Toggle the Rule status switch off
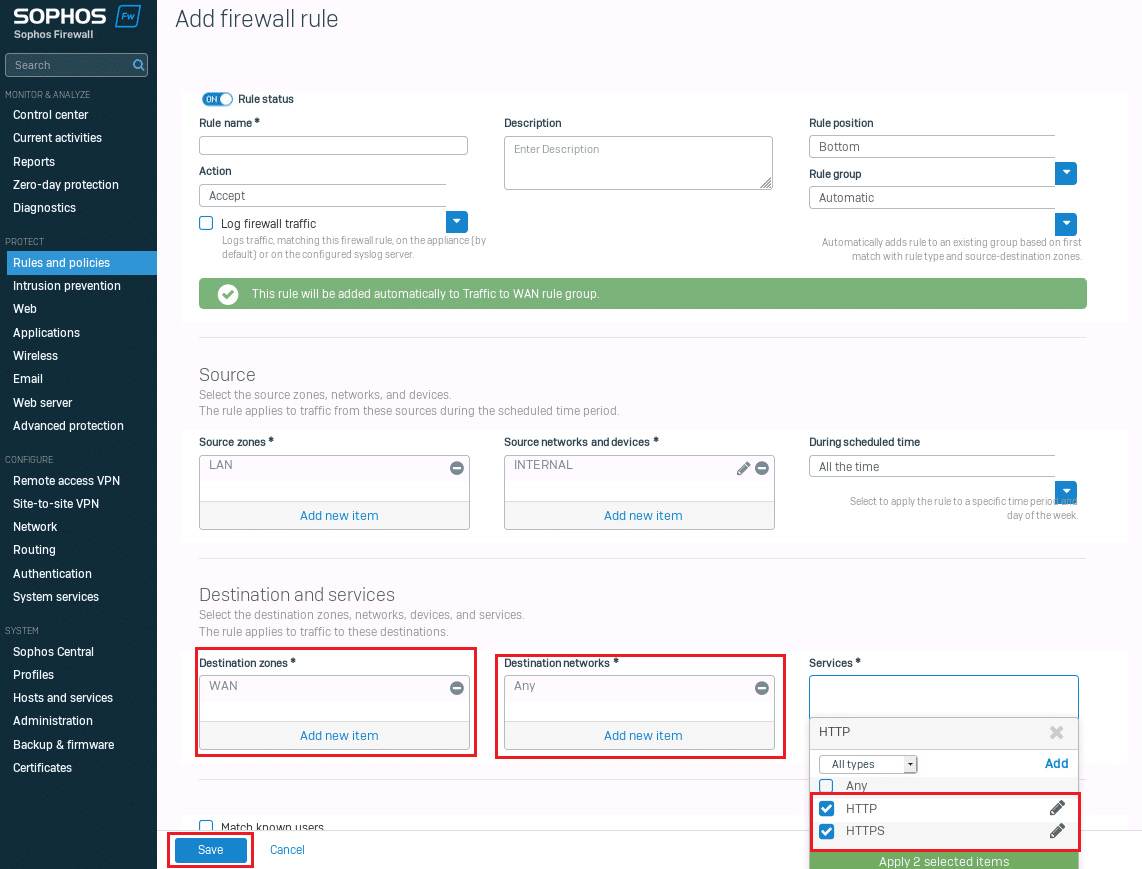The image size is (1142, 869). coord(217,99)
